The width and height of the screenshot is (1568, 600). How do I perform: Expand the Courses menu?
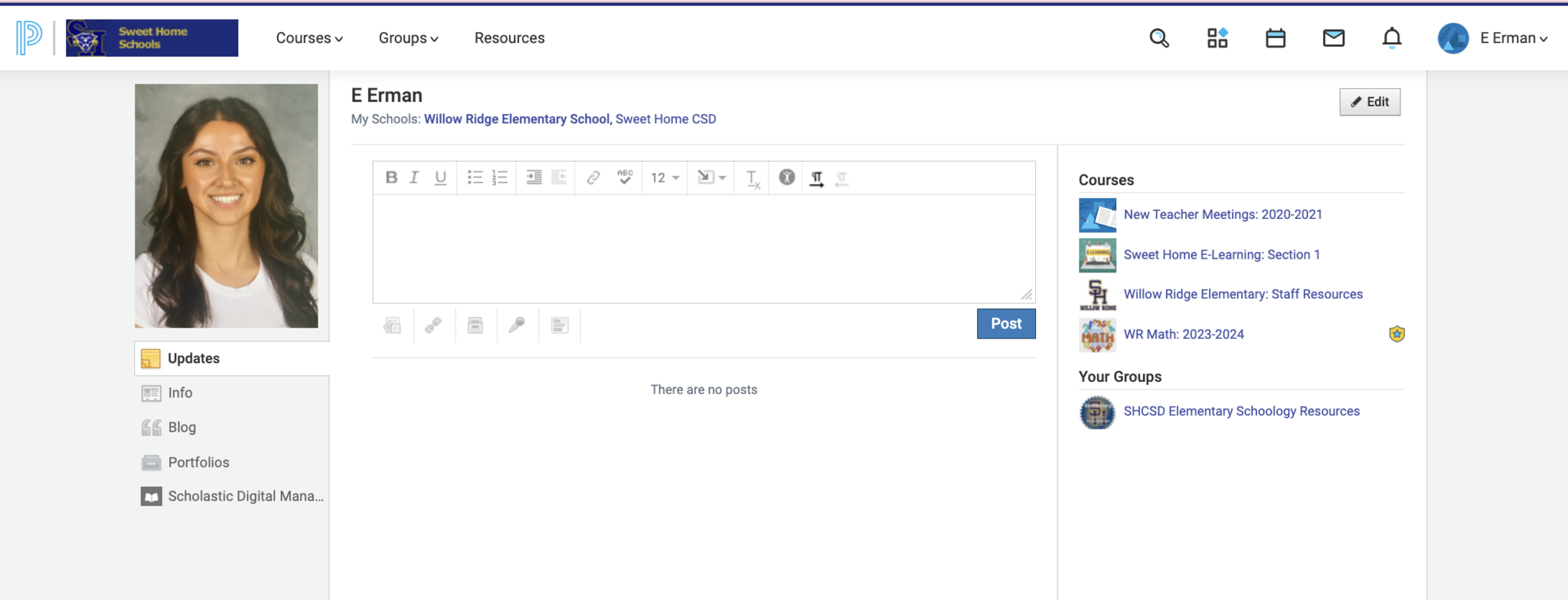pos(309,38)
